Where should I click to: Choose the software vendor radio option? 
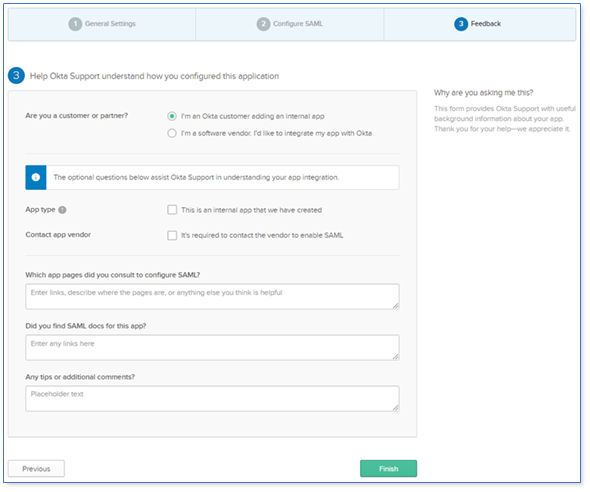click(x=172, y=133)
